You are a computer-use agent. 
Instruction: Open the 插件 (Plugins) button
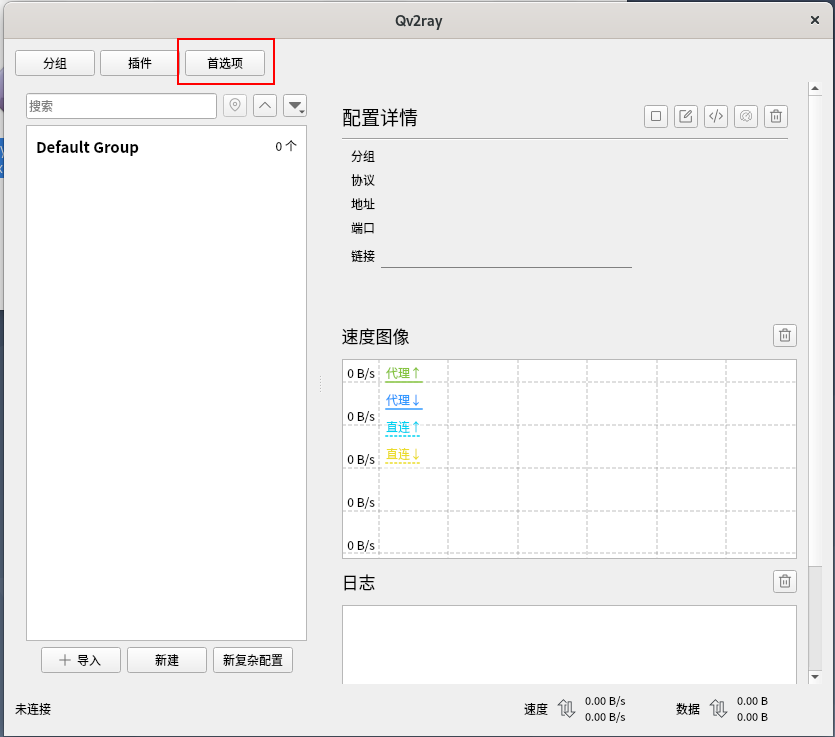pyautogui.click(x=140, y=63)
